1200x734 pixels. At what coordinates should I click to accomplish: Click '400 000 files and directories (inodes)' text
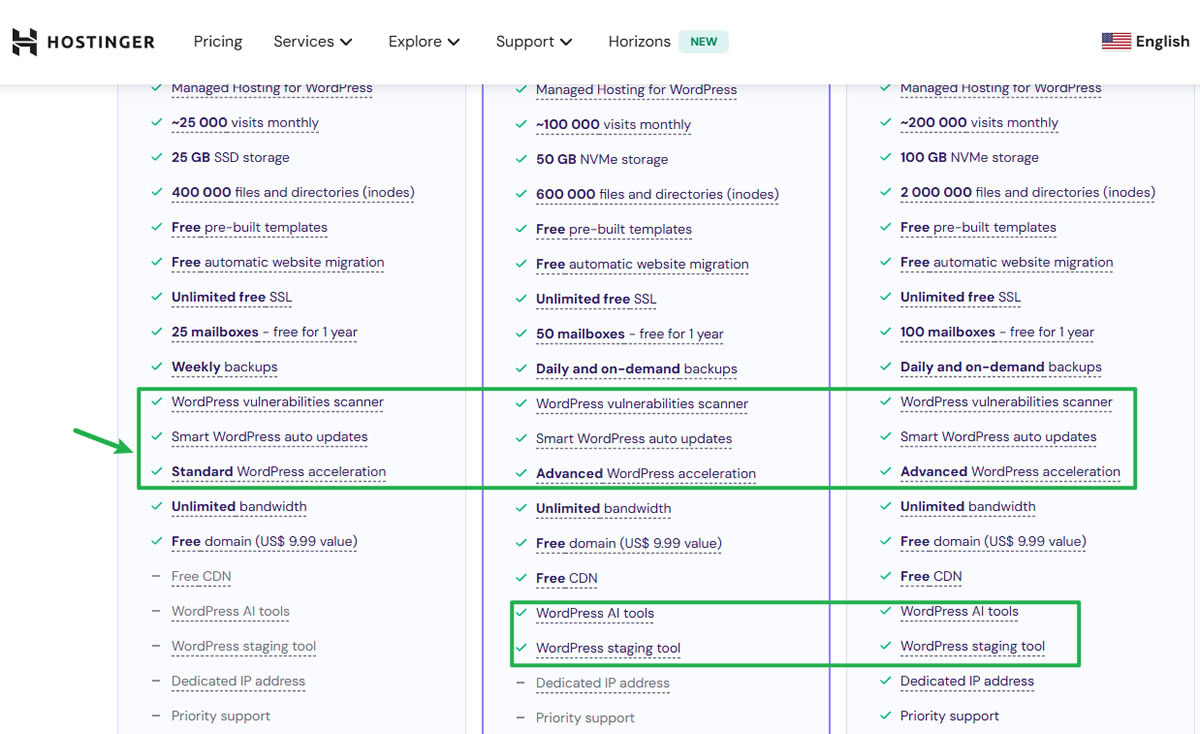coord(293,193)
